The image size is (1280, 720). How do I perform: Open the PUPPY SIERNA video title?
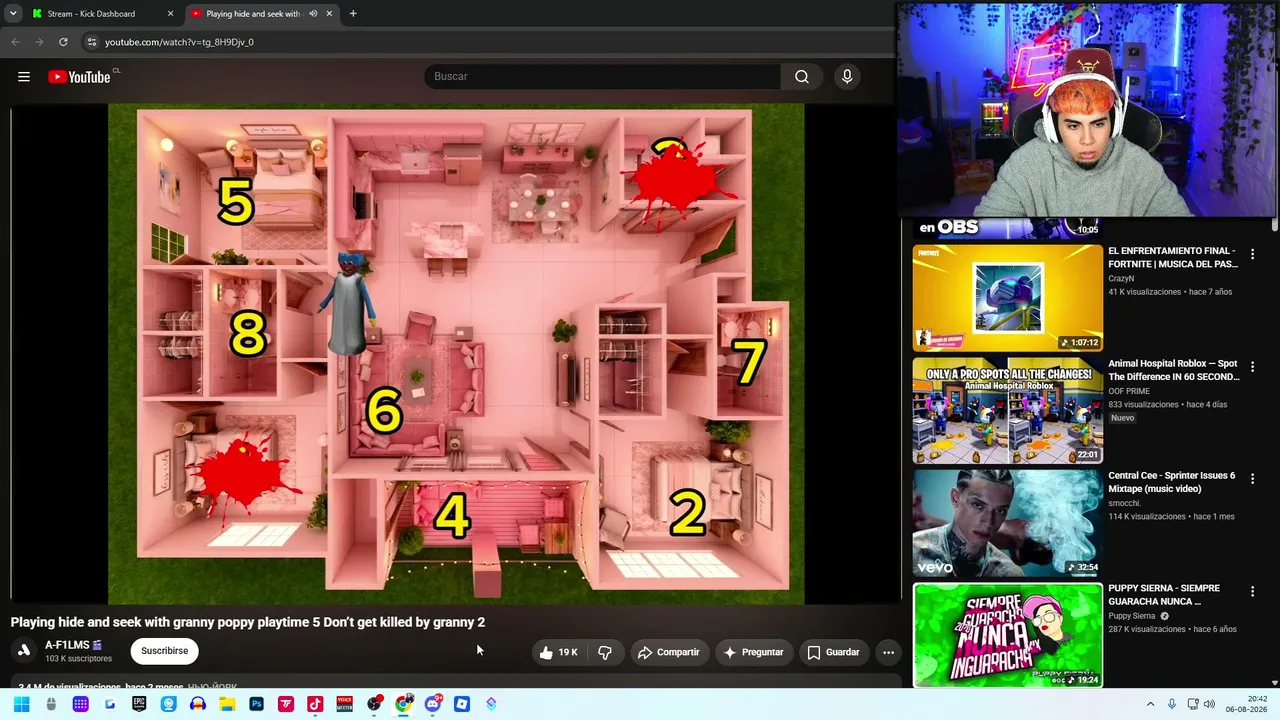pyautogui.click(x=1164, y=595)
